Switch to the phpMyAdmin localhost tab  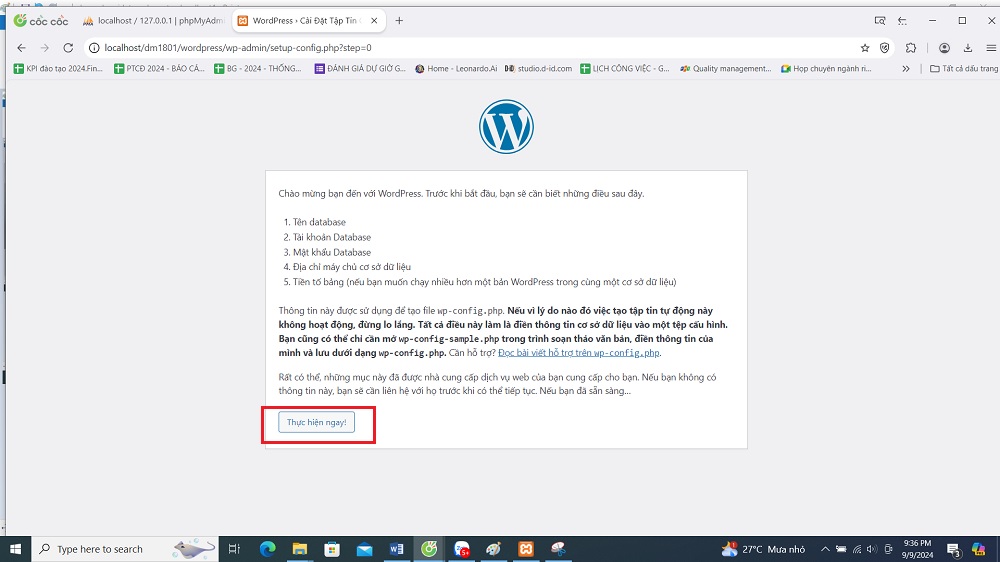click(x=153, y=20)
